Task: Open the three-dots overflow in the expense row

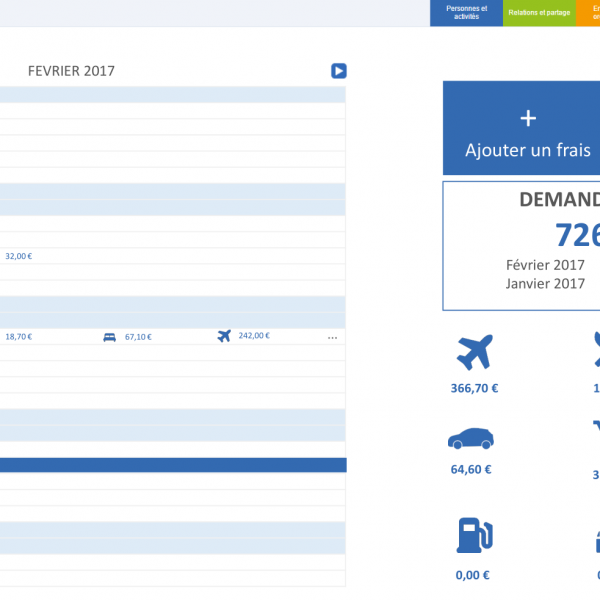Action: click(x=332, y=337)
